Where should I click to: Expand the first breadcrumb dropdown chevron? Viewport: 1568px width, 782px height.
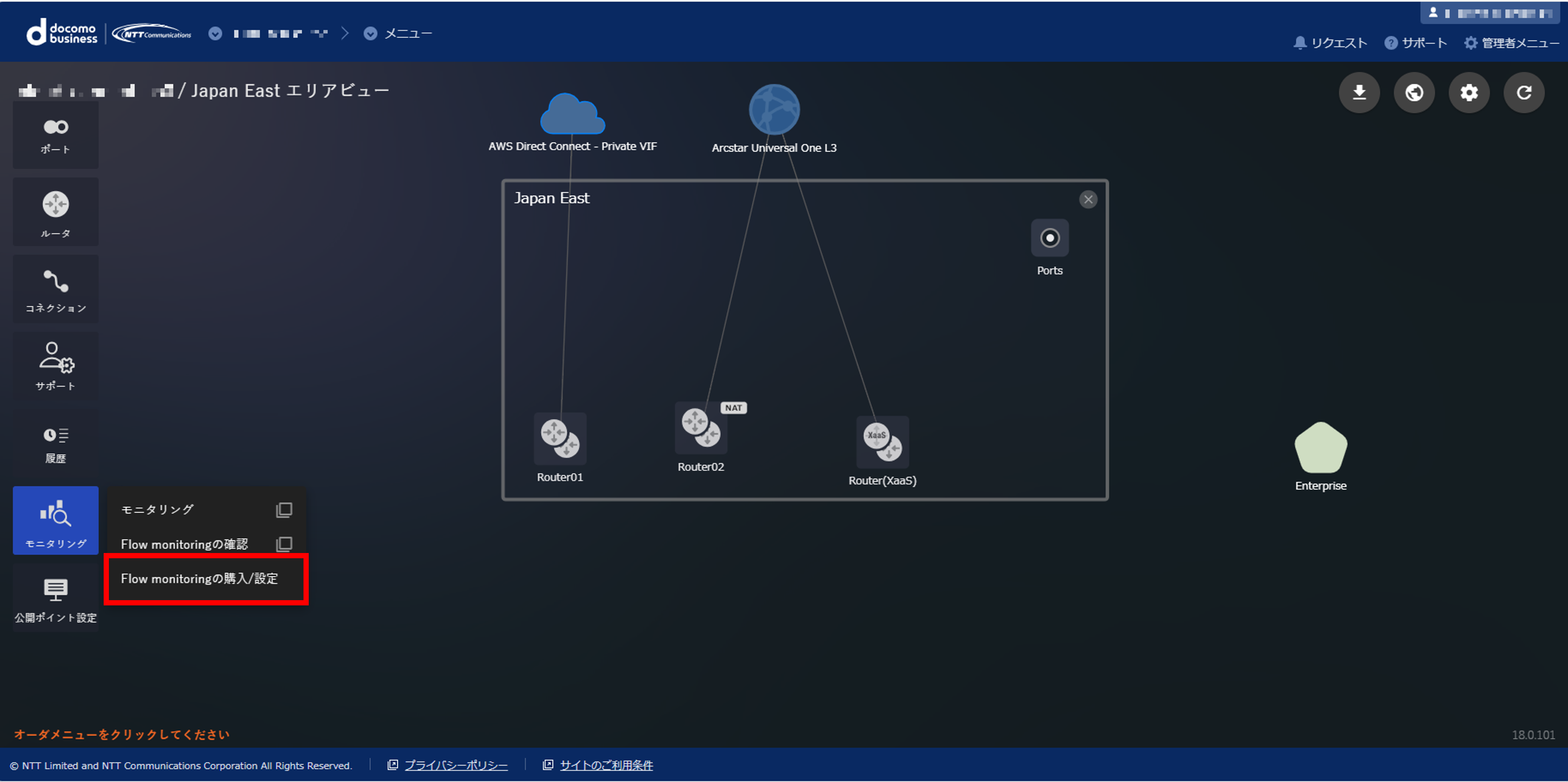tap(215, 33)
